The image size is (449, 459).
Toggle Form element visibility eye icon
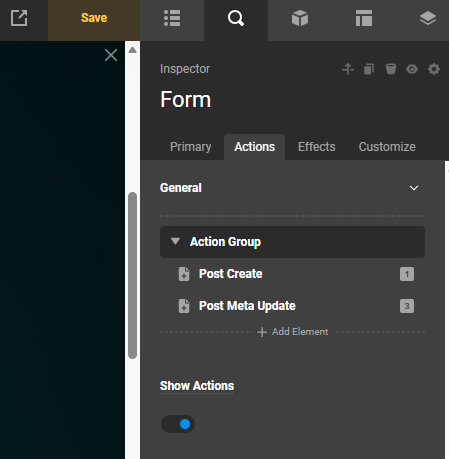[412, 69]
